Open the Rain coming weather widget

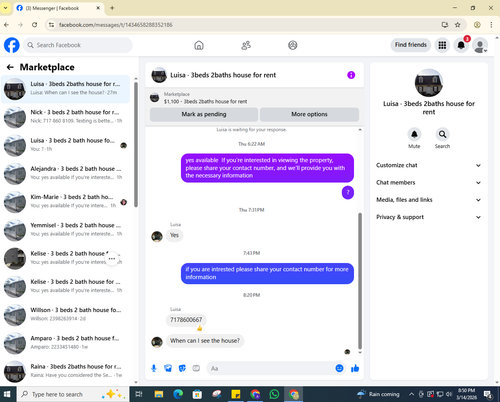[378, 394]
